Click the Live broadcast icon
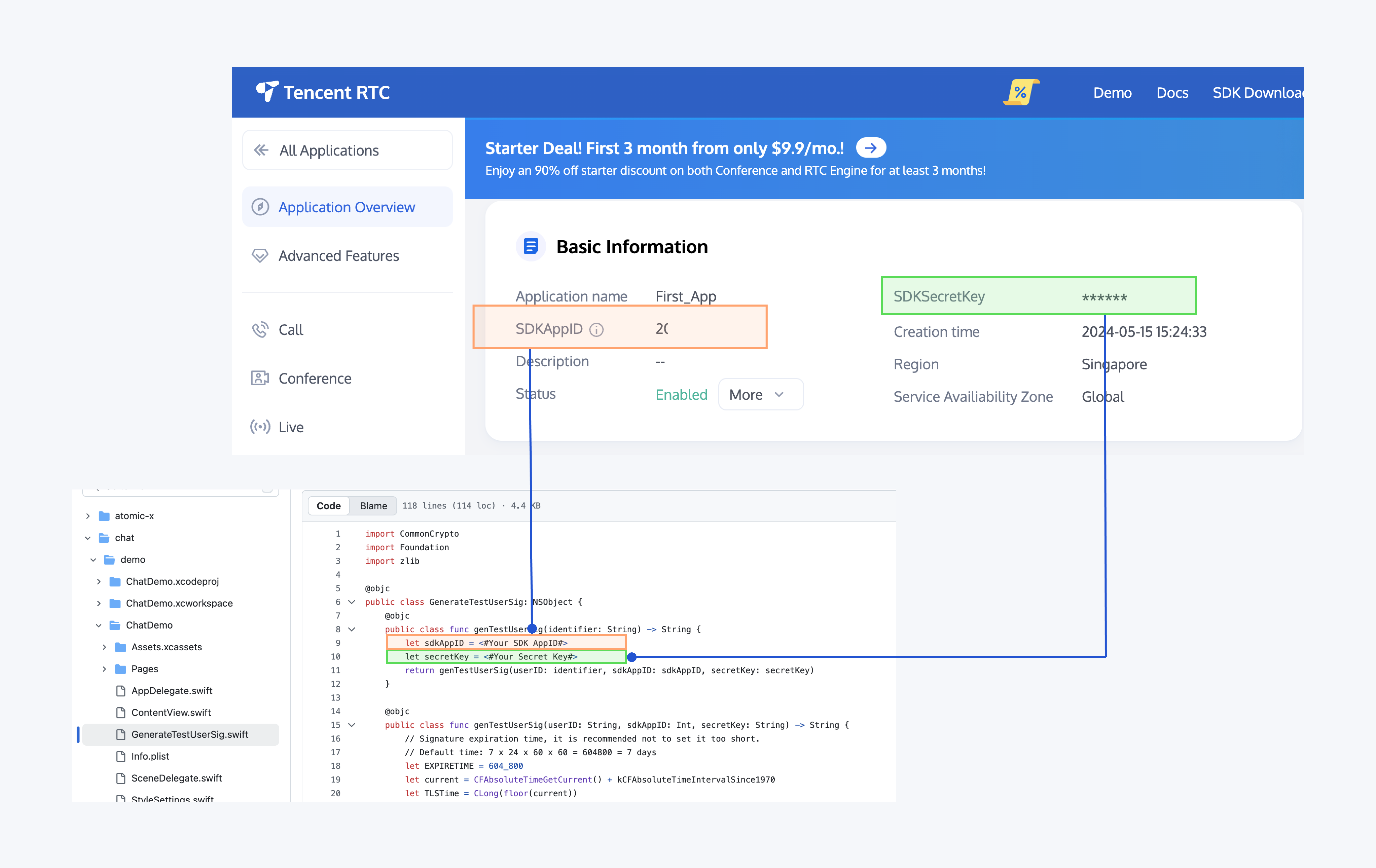 point(260,427)
